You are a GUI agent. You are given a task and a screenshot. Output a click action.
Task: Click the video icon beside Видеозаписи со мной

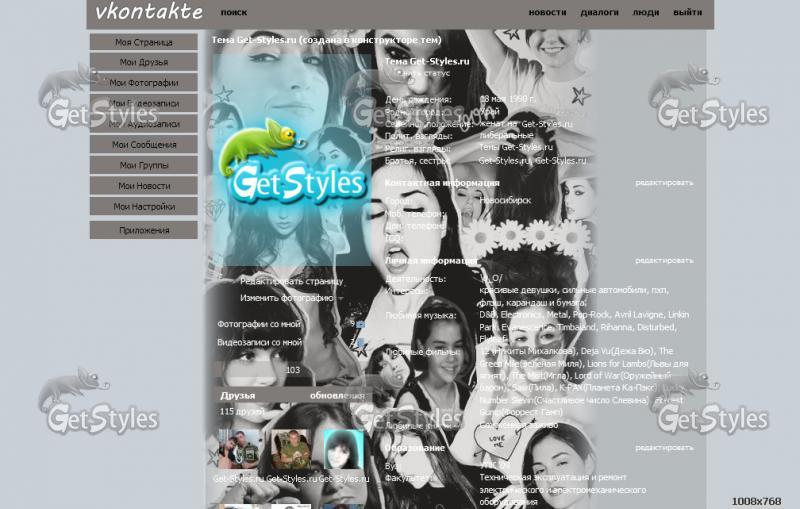[360, 343]
